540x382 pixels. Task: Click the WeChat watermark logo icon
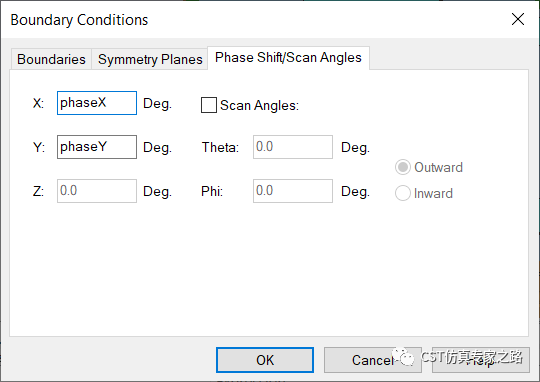tap(404, 357)
